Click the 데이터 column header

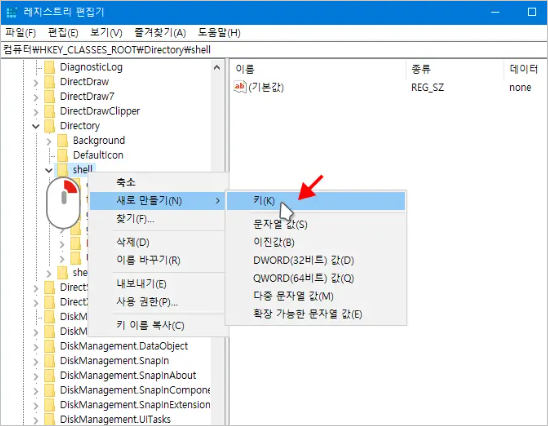click(x=525, y=69)
